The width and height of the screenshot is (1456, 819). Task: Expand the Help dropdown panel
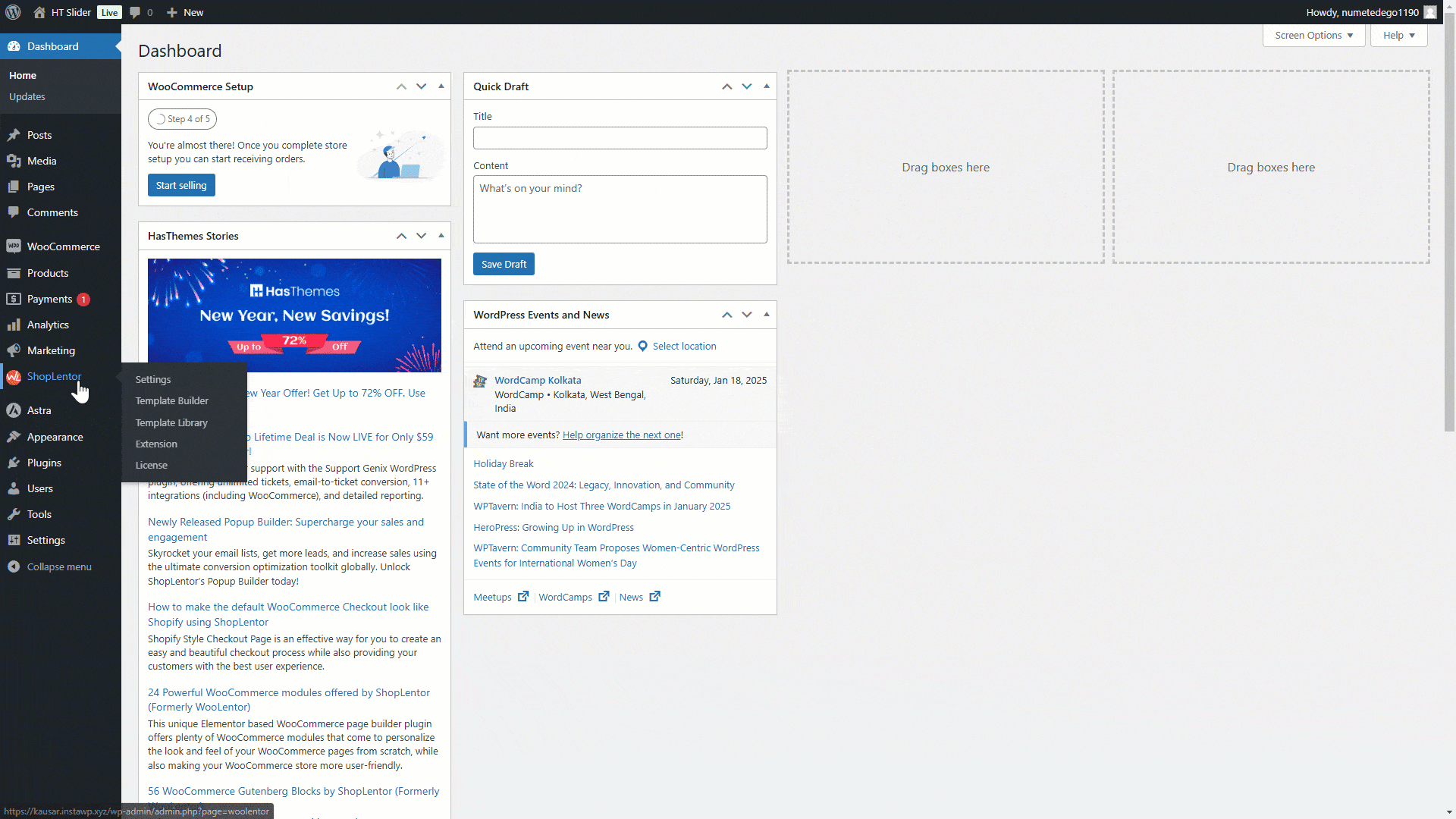[1398, 35]
